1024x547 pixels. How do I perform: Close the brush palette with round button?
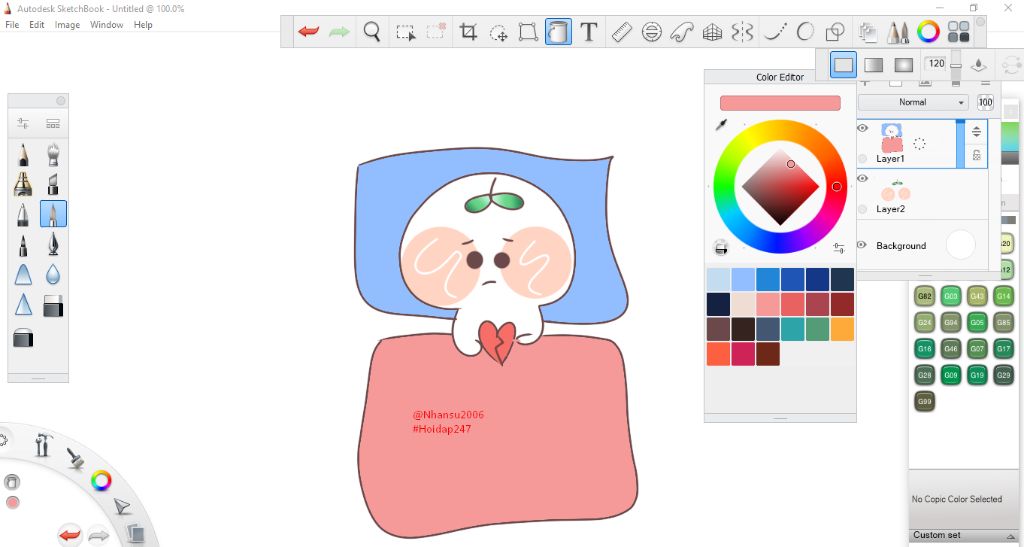pyautogui.click(x=61, y=101)
